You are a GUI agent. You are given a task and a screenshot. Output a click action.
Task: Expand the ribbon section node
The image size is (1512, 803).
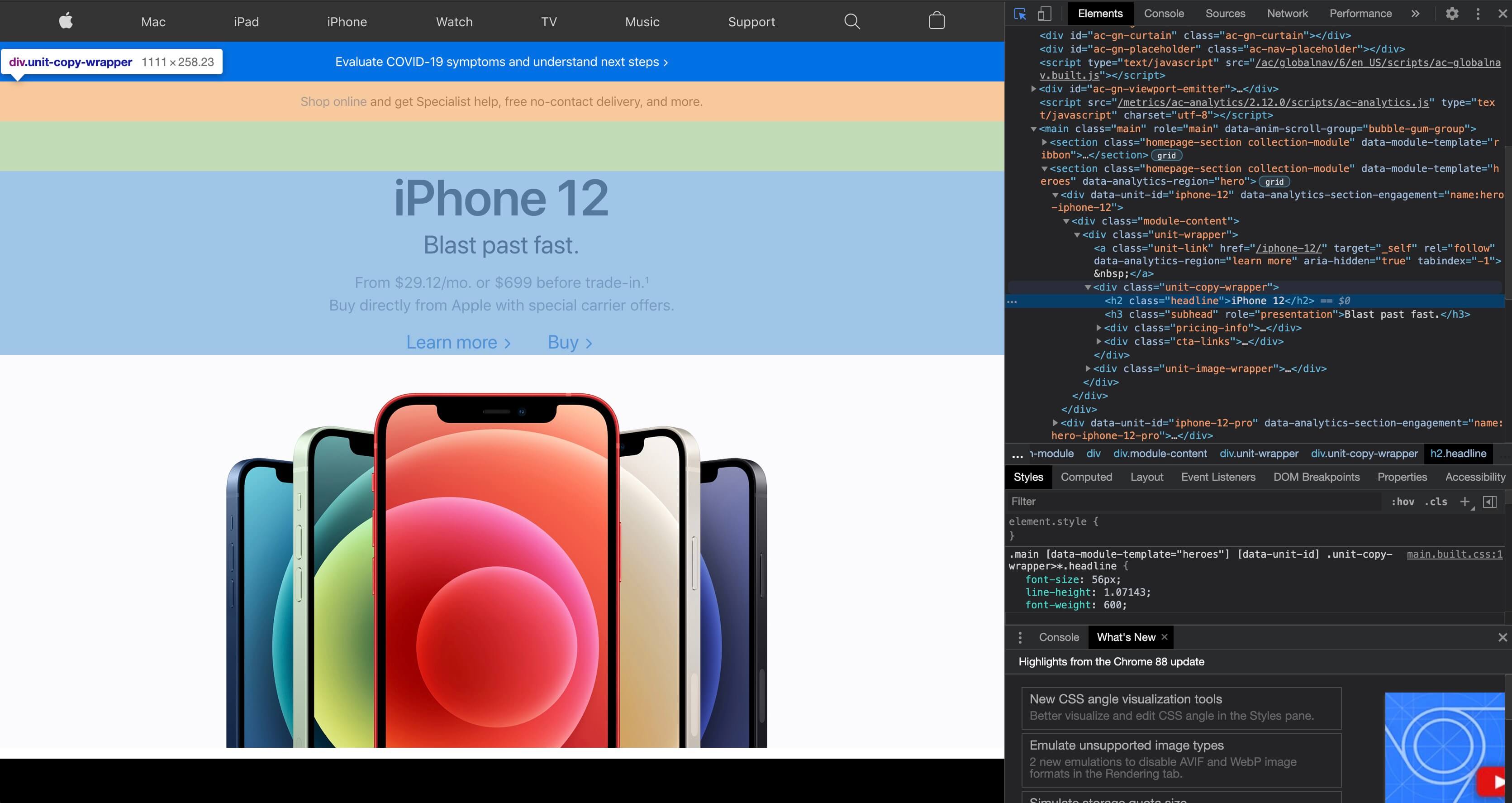pyautogui.click(x=1044, y=142)
